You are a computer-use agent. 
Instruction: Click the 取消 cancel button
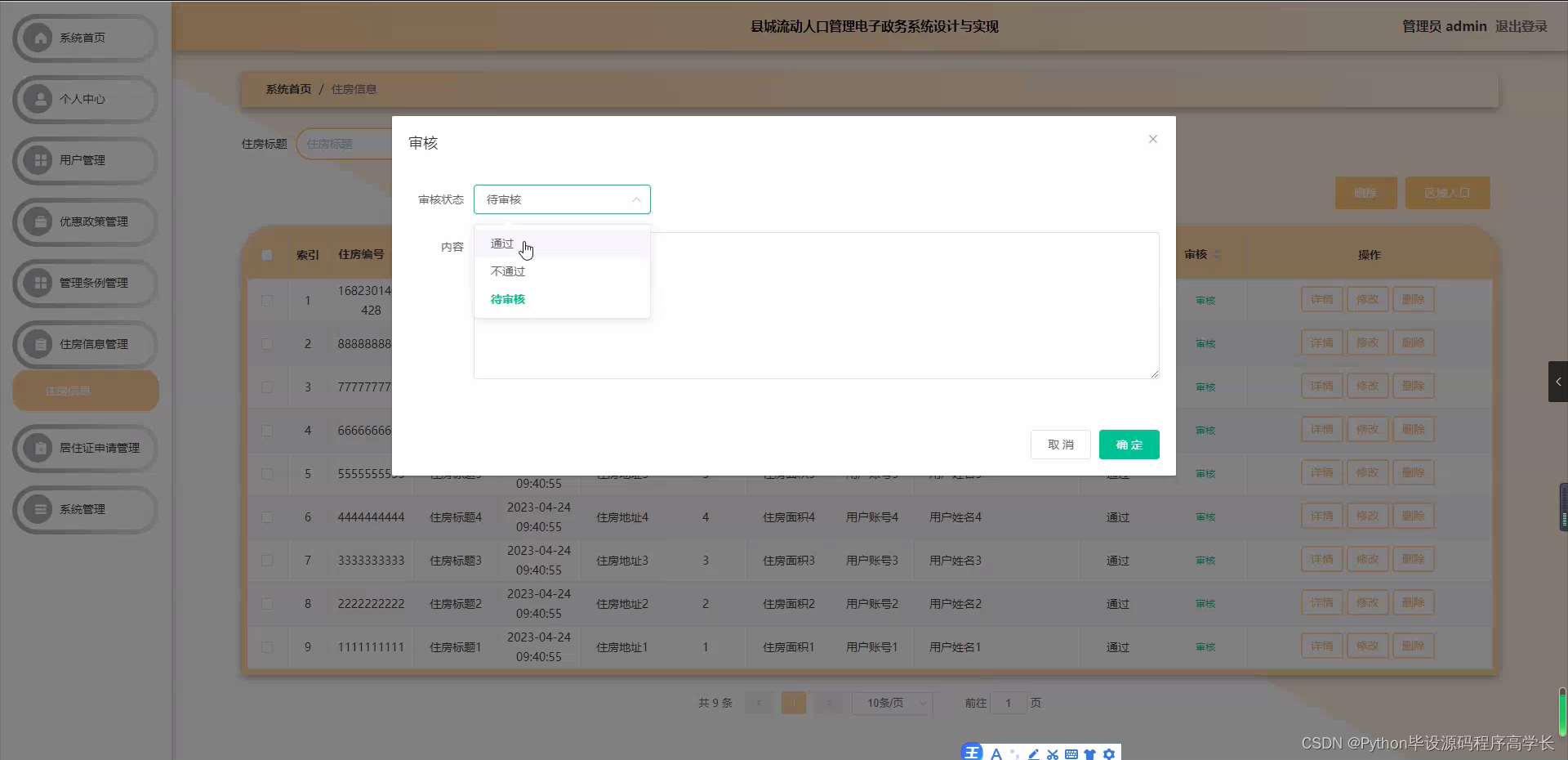1060,445
